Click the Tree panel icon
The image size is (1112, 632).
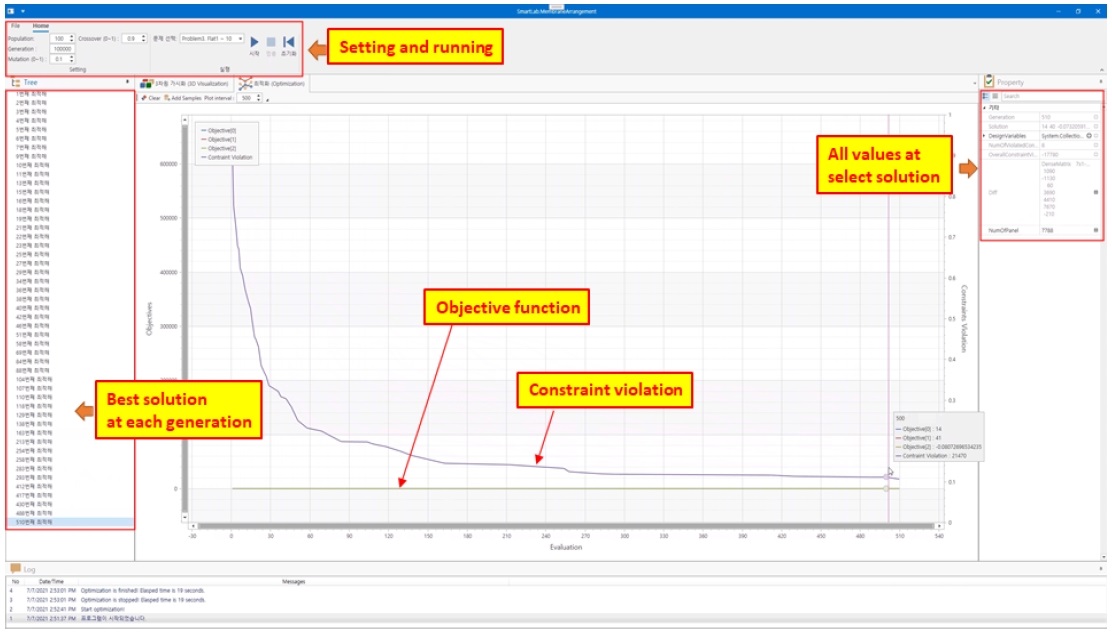pyautogui.click(x=16, y=82)
